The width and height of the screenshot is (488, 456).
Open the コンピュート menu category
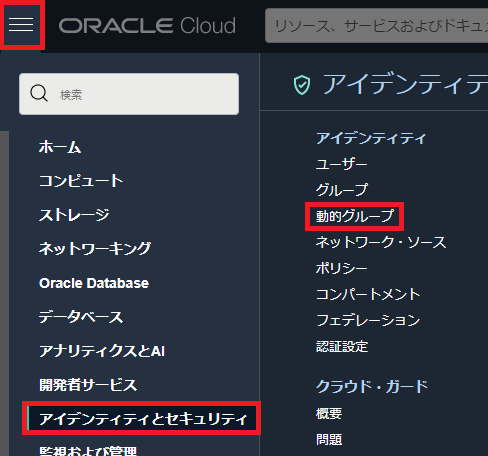(81, 181)
